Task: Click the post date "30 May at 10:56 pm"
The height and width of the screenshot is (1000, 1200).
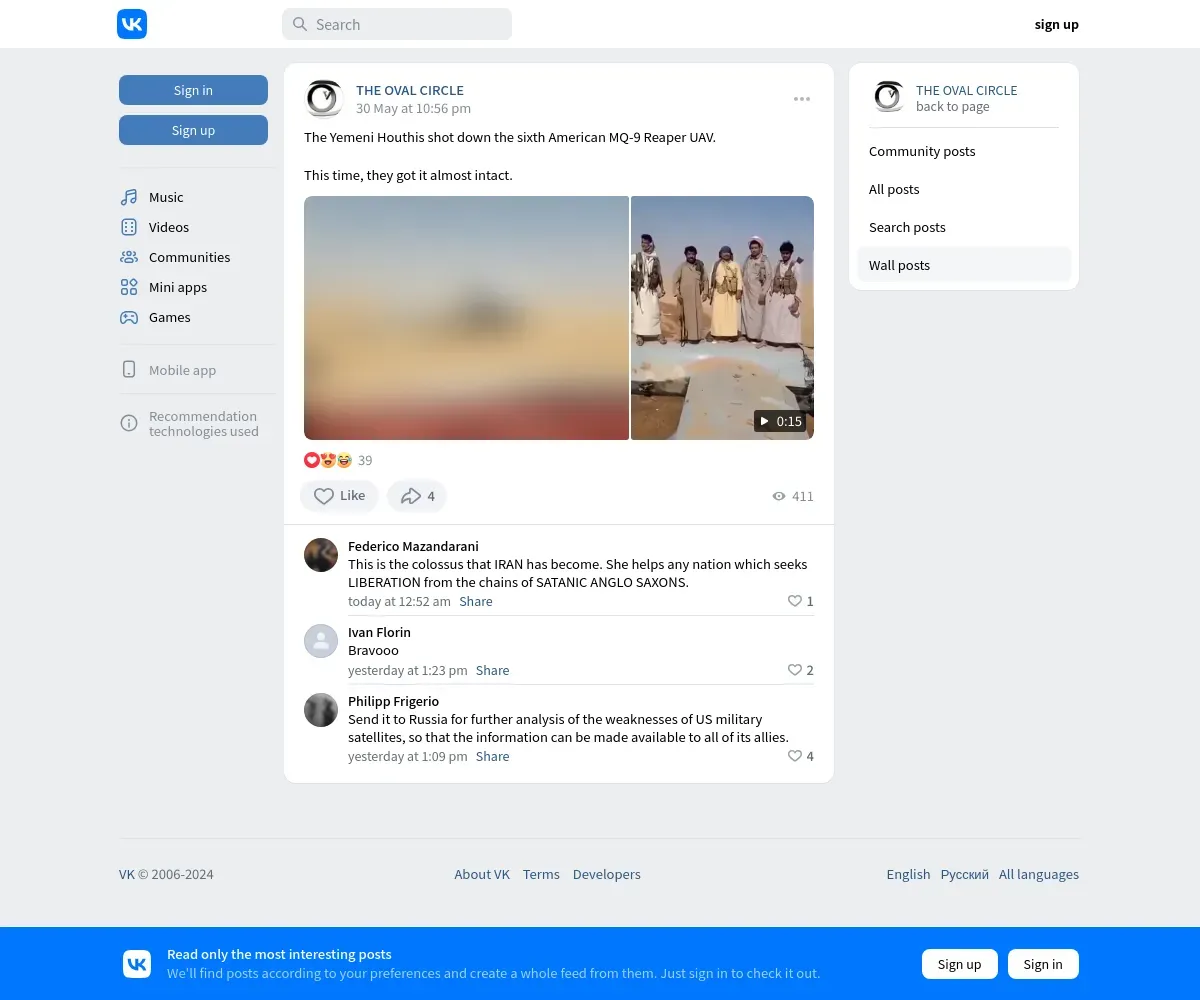Action: tap(413, 108)
